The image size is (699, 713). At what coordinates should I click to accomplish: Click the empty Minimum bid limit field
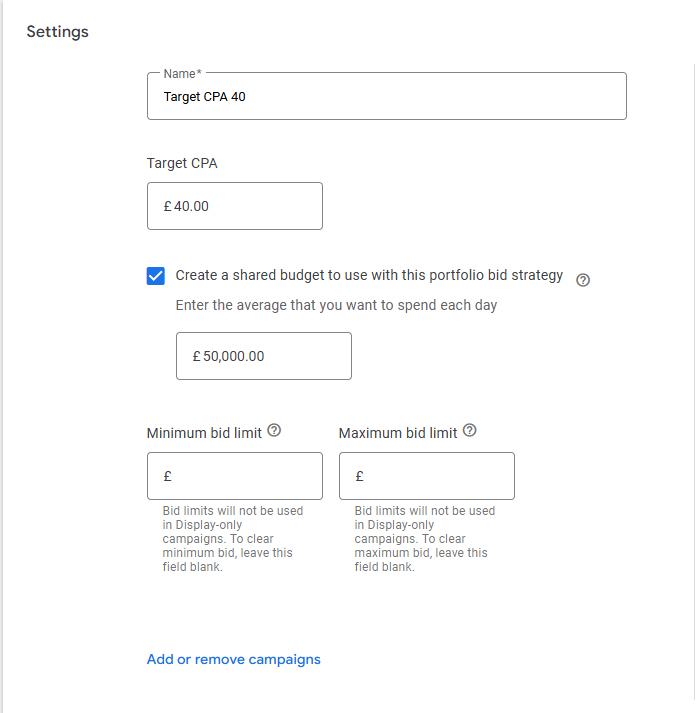pyautogui.click(x=235, y=476)
